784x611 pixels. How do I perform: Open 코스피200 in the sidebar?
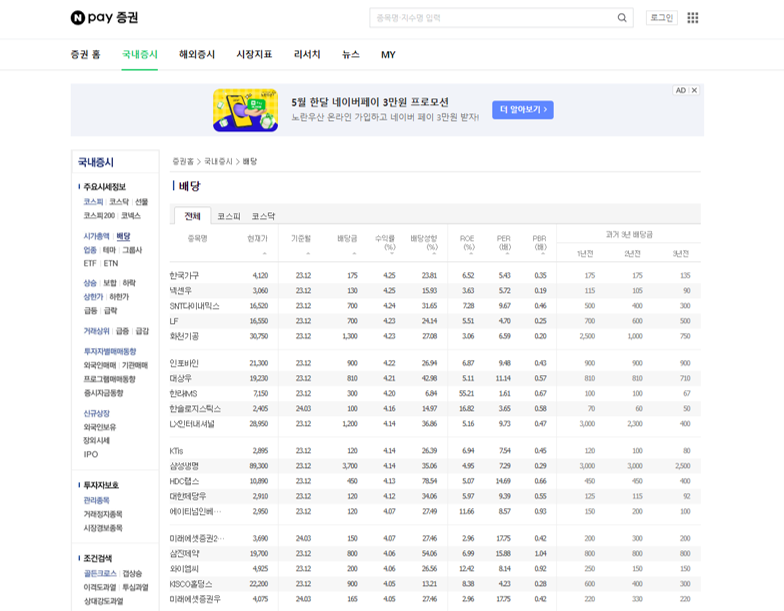[x=100, y=216]
